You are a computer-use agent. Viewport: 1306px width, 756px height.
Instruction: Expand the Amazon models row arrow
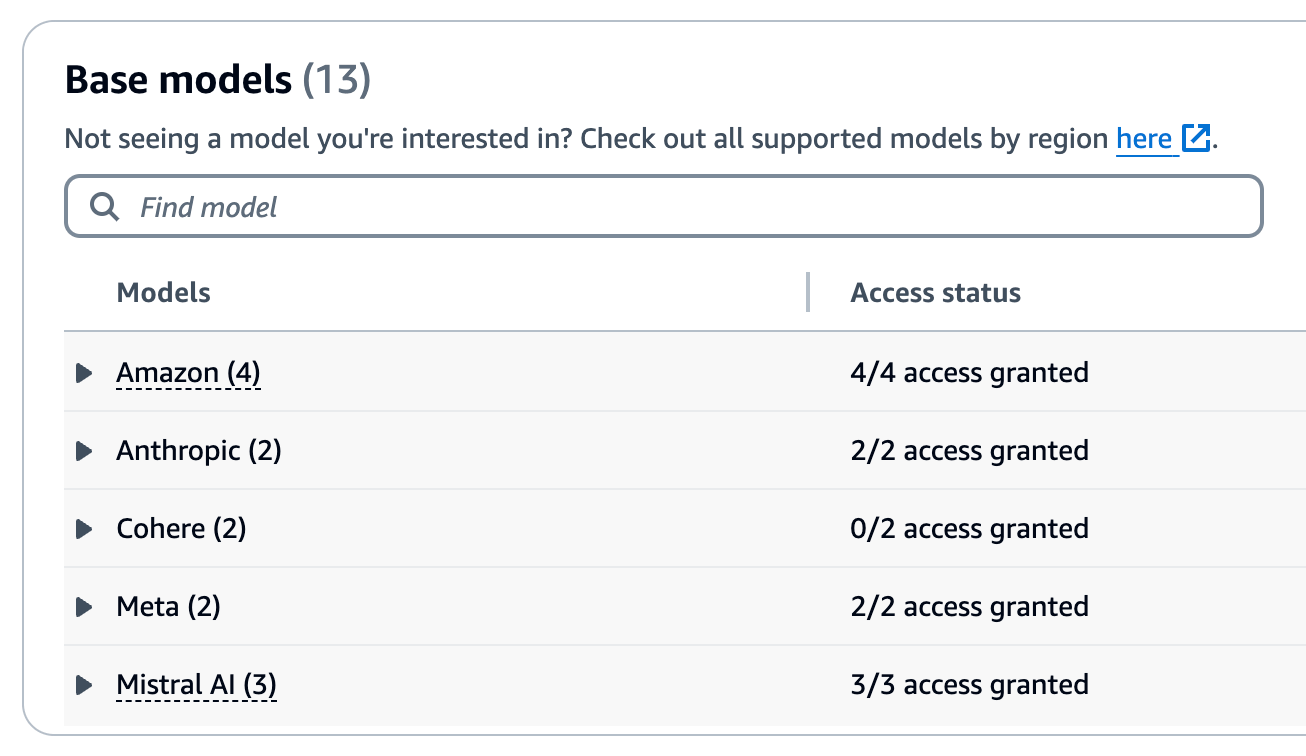click(x=84, y=373)
